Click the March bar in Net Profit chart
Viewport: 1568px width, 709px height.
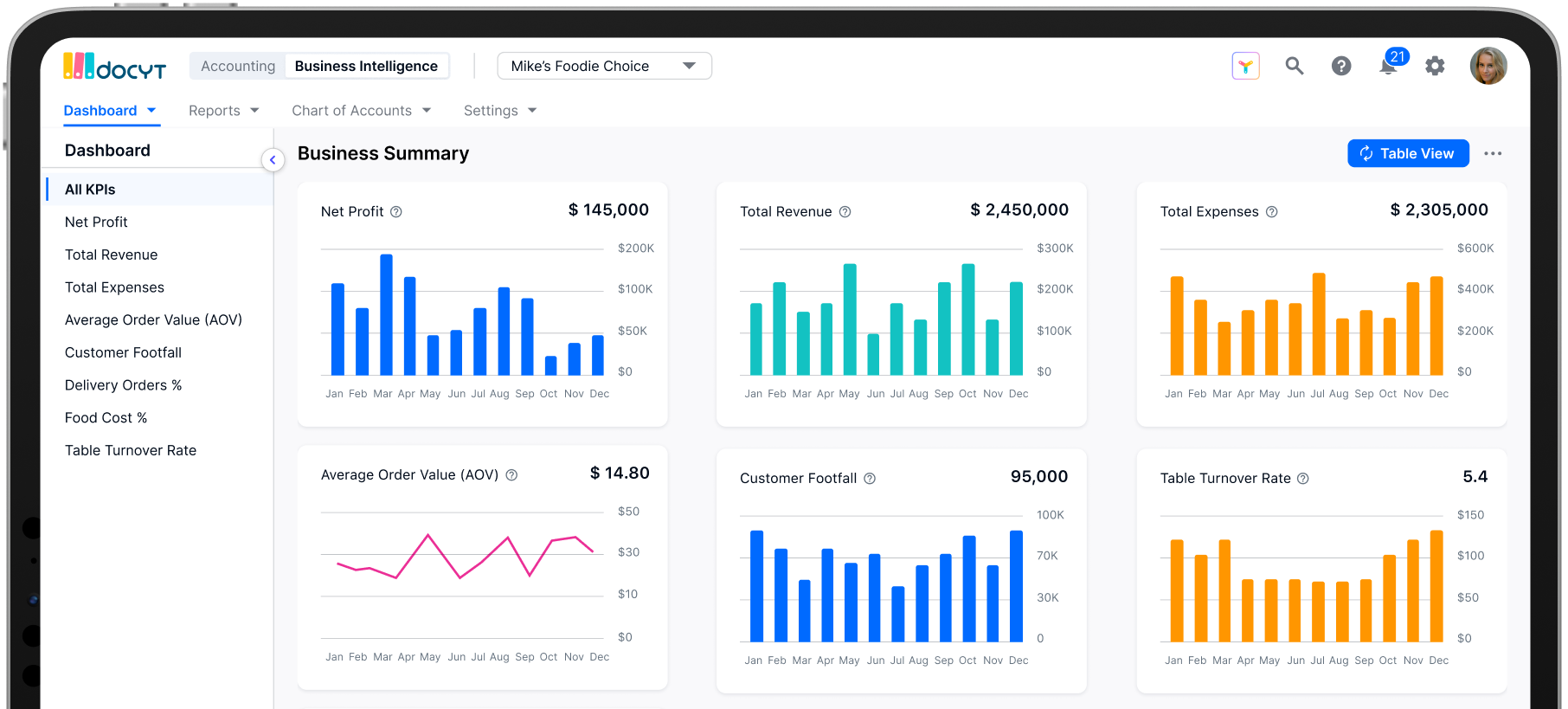(386, 315)
